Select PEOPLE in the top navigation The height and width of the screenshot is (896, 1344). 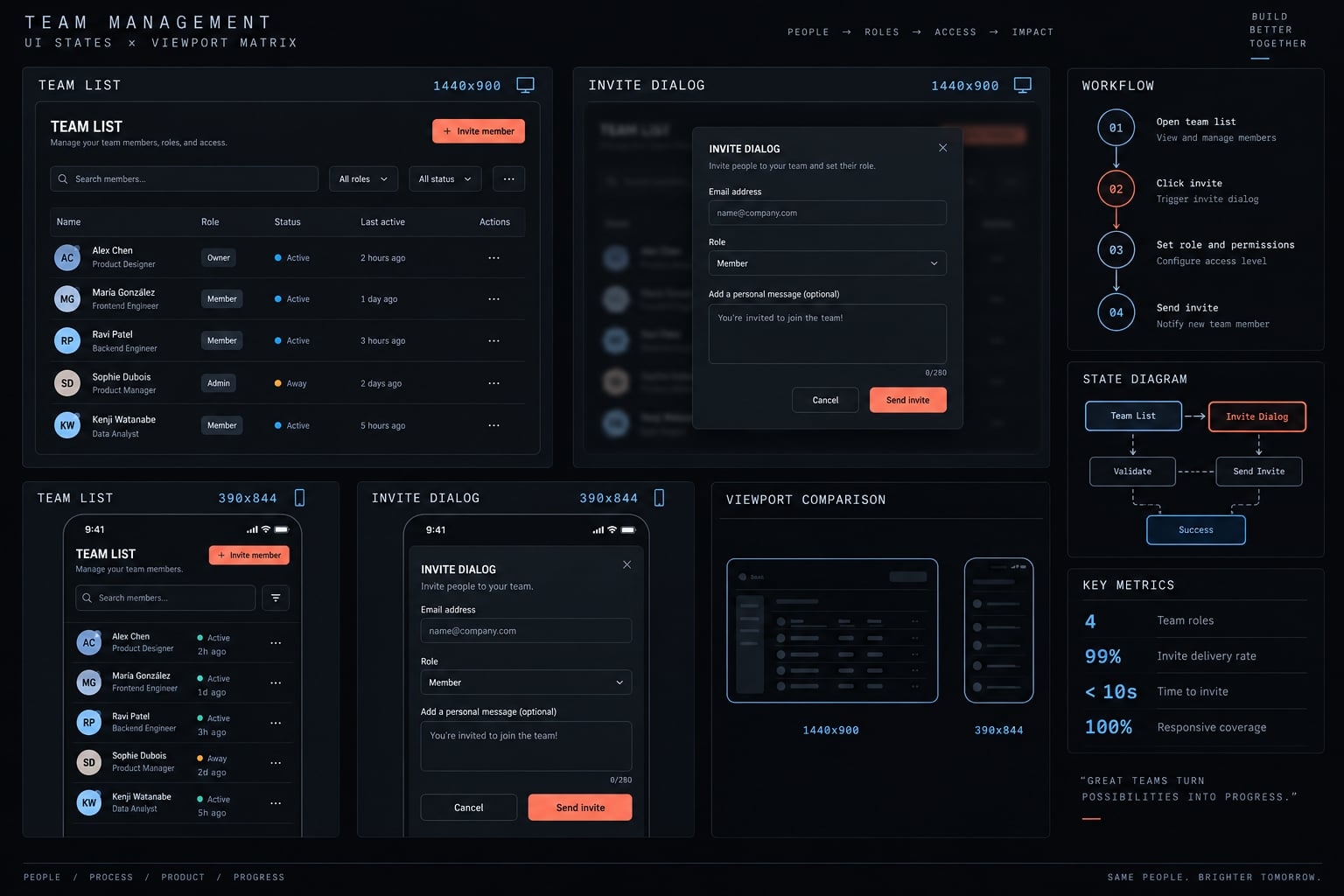[808, 32]
